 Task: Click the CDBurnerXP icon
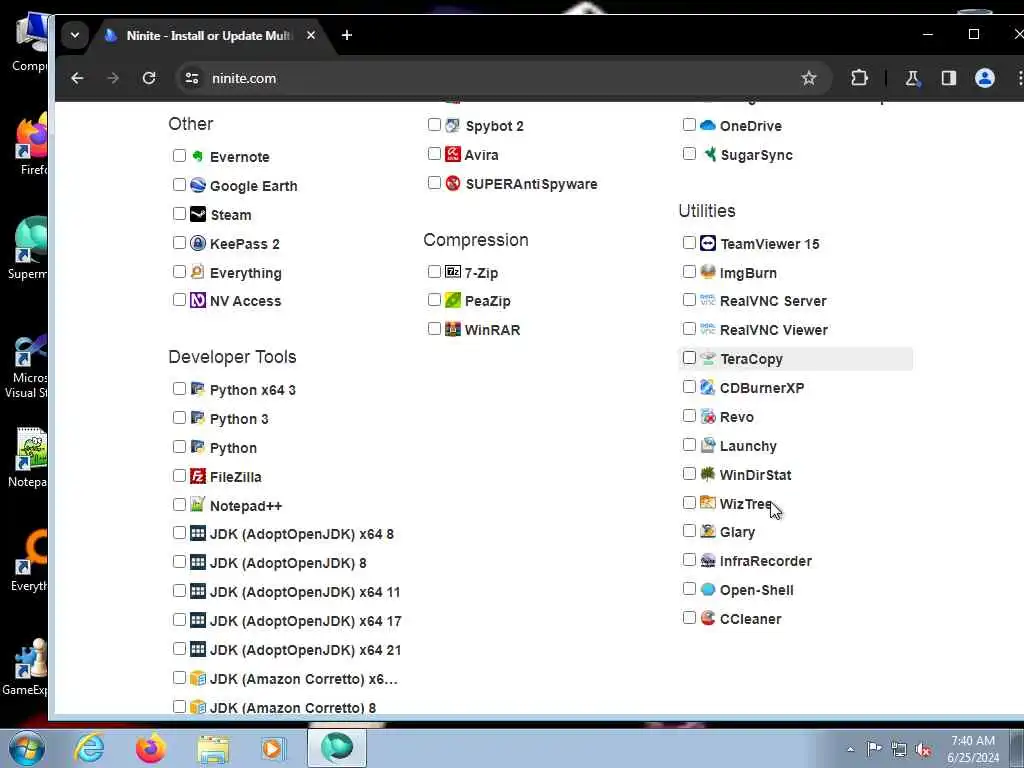[707, 387]
